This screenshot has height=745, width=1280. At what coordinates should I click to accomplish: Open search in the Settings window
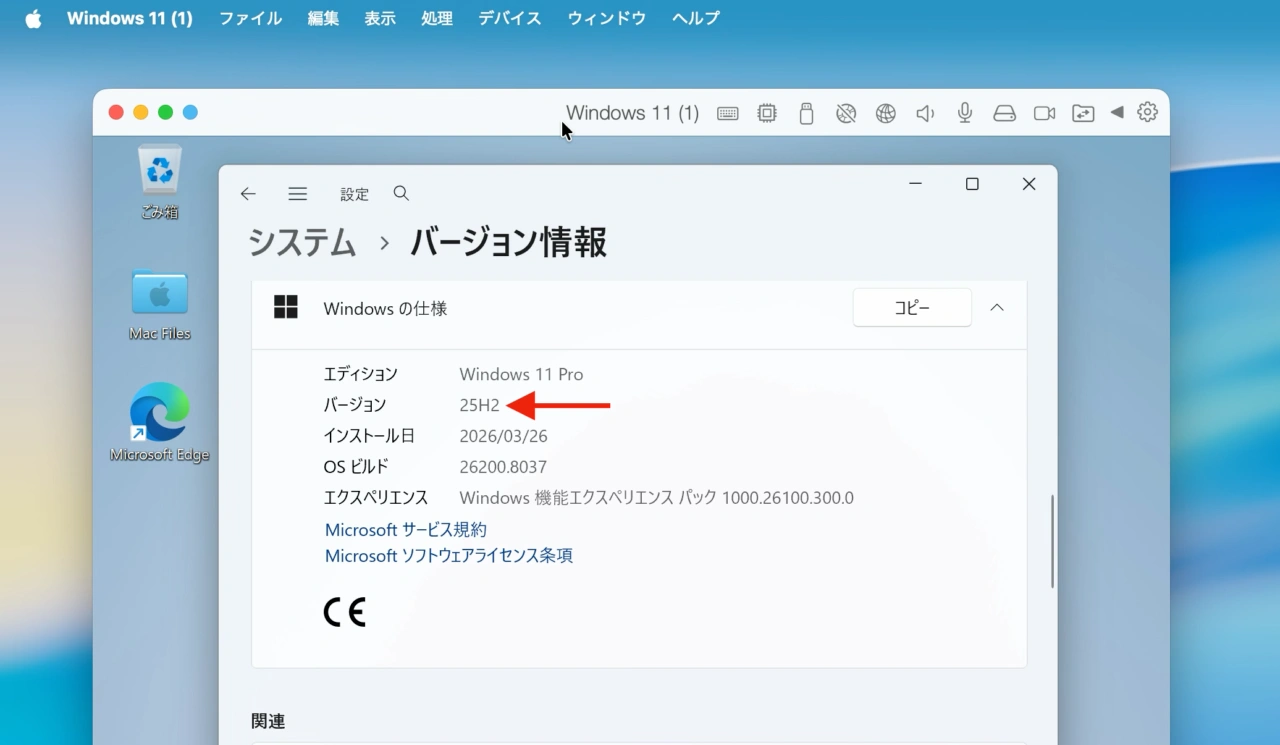coord(401,193)
